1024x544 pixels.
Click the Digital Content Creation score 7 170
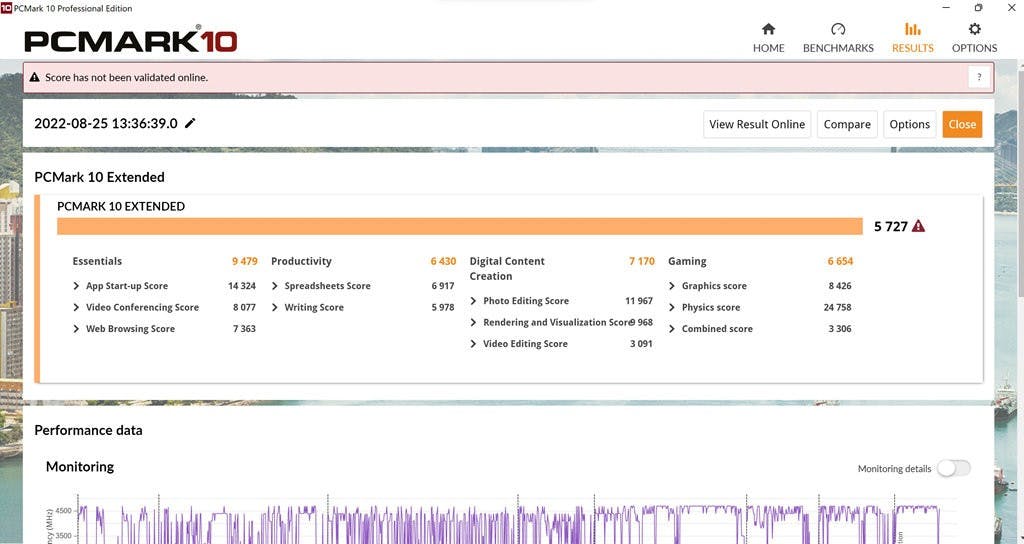click(x=641, y=261)
